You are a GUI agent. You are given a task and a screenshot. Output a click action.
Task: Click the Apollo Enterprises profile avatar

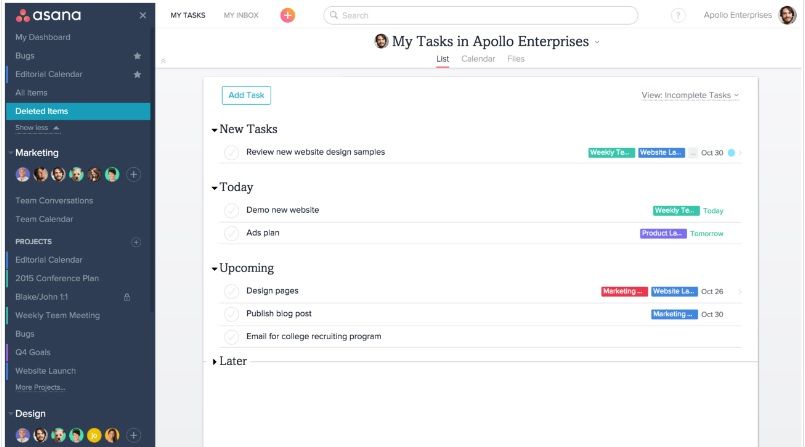788,15
